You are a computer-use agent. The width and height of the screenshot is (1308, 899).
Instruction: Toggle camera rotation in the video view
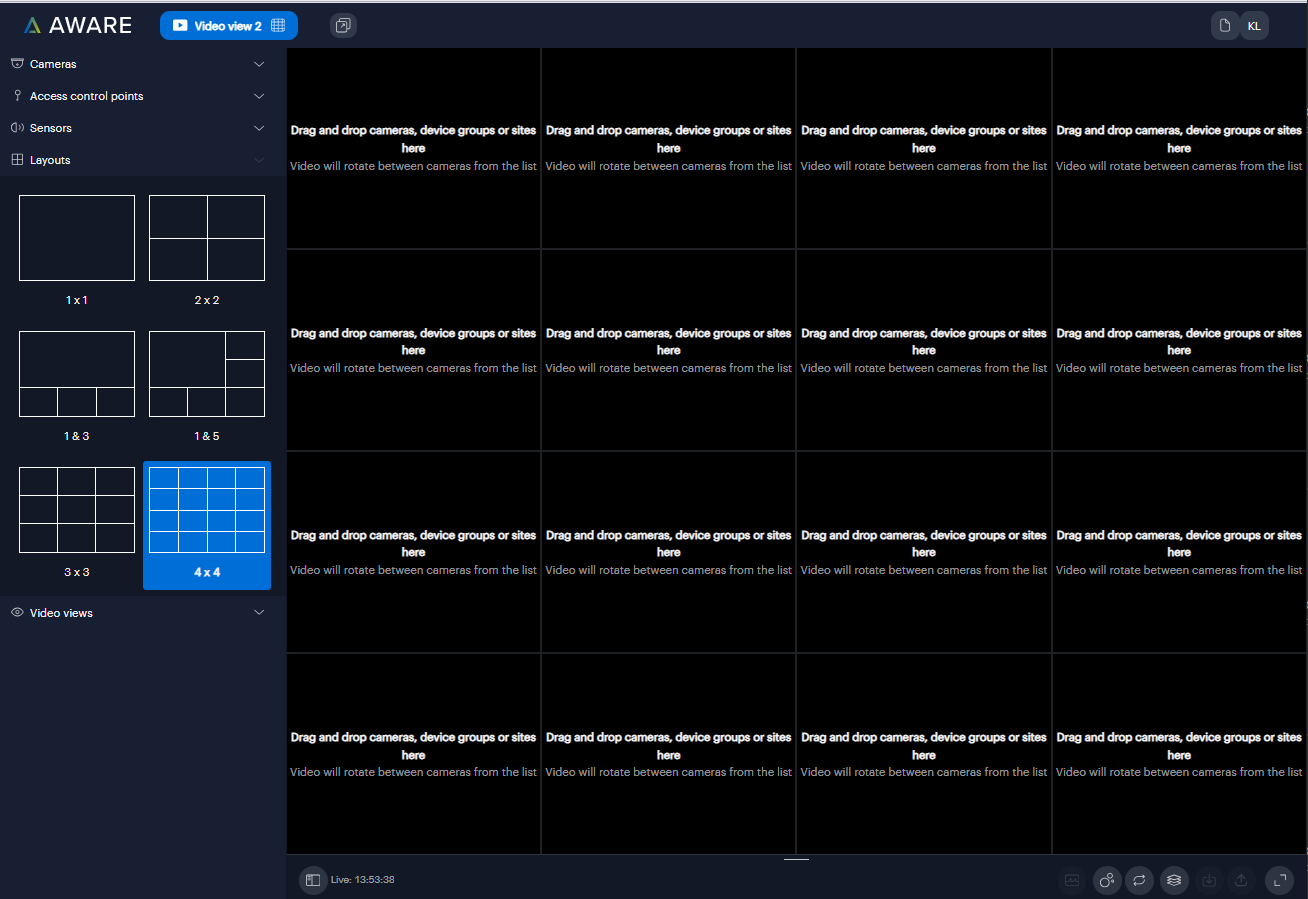(1139, 880)
